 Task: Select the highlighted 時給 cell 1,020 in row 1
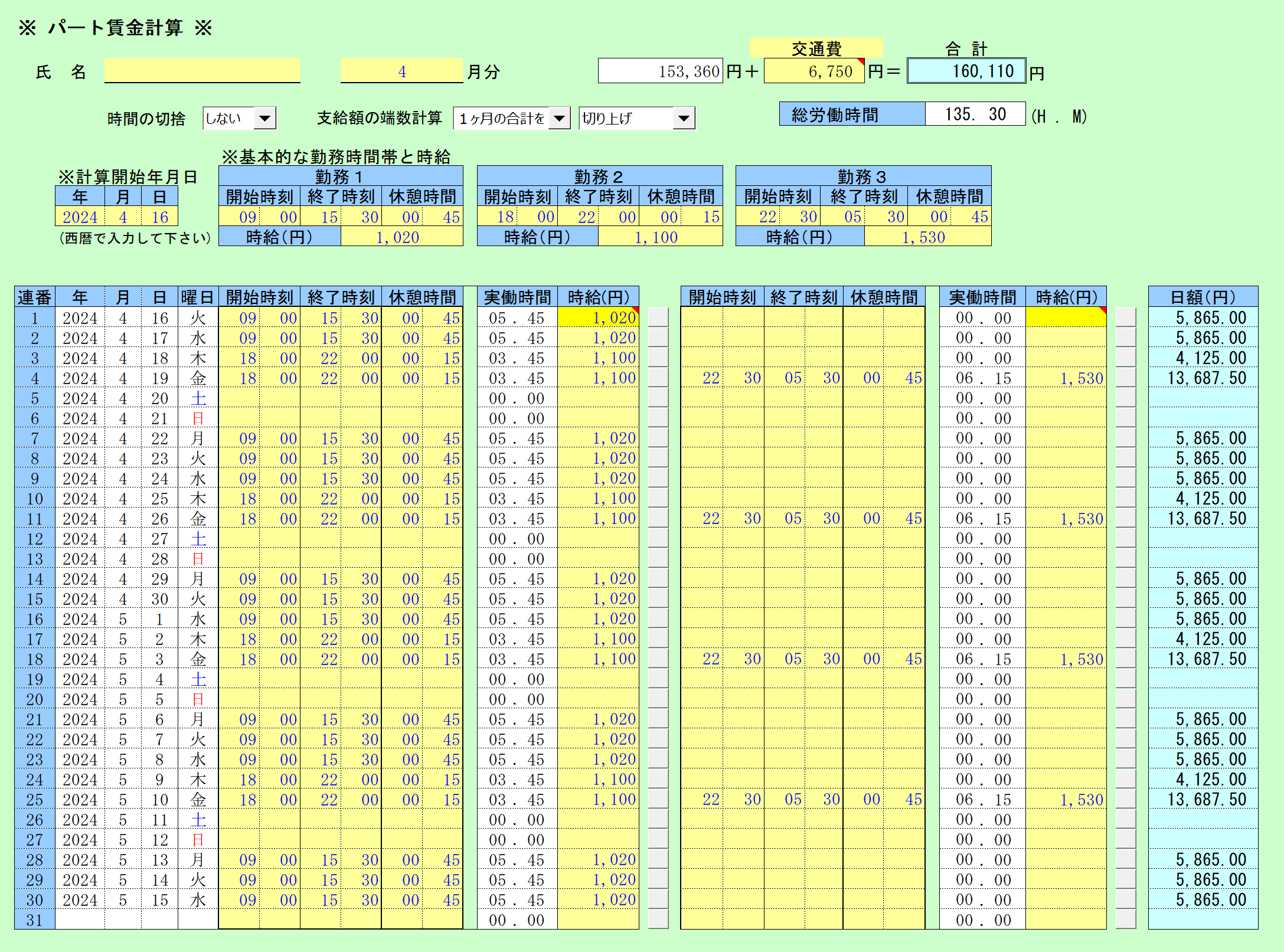[x=598, y=318]
